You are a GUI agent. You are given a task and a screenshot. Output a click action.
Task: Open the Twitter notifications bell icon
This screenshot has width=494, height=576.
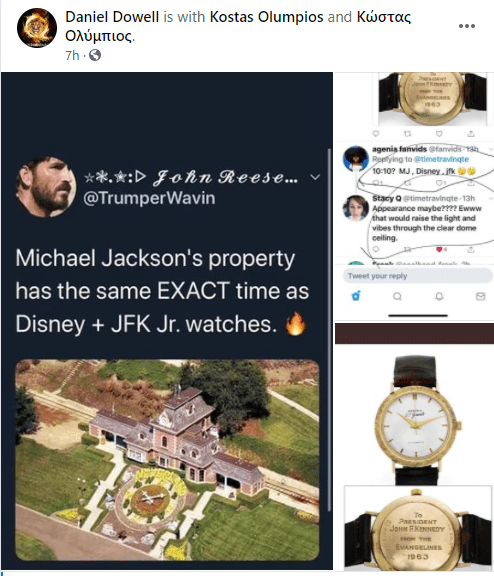click(439, 296)
